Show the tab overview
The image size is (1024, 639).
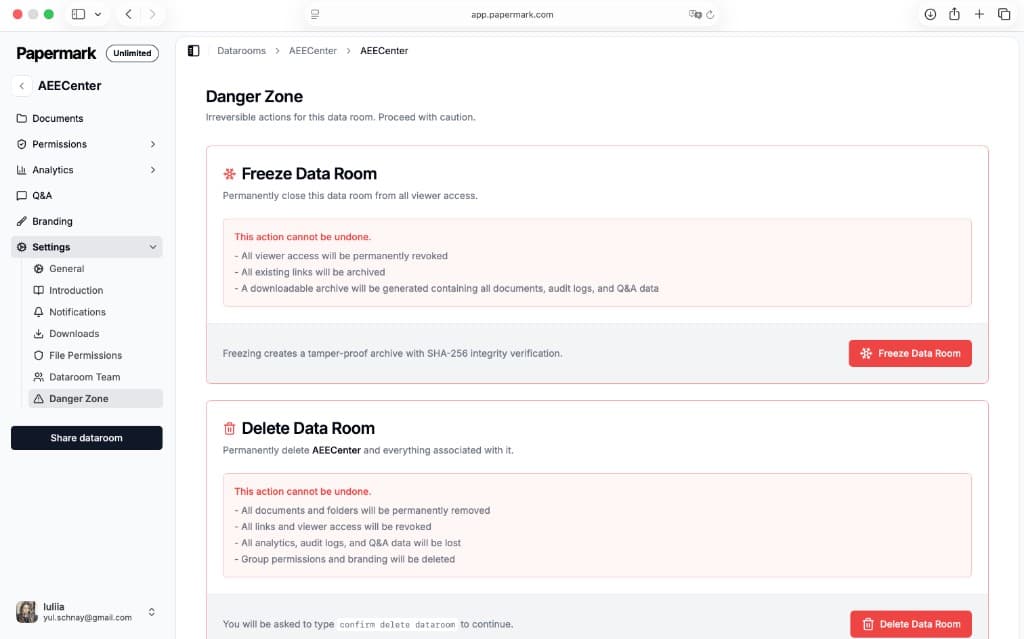pos(1004,14)
